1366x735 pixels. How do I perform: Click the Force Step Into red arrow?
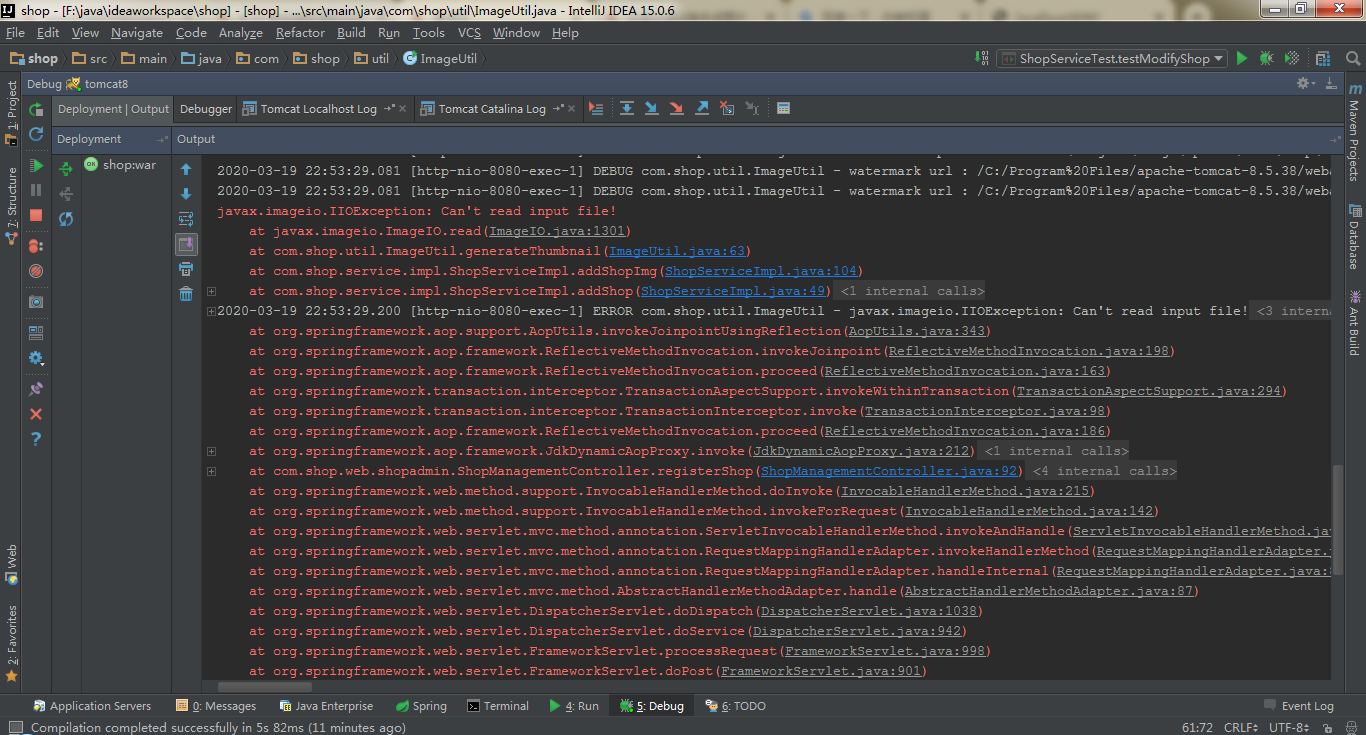[677, 108]
